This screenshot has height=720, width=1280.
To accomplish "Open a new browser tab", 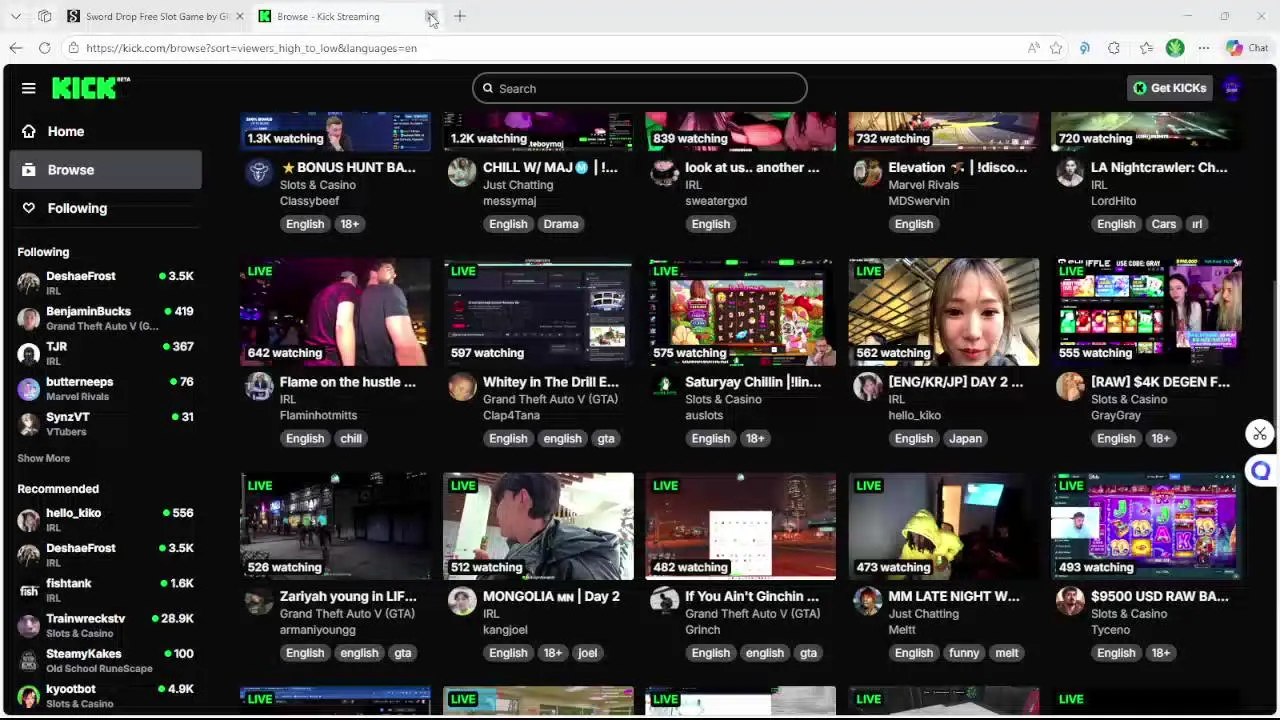I will (x=460, y=16).
